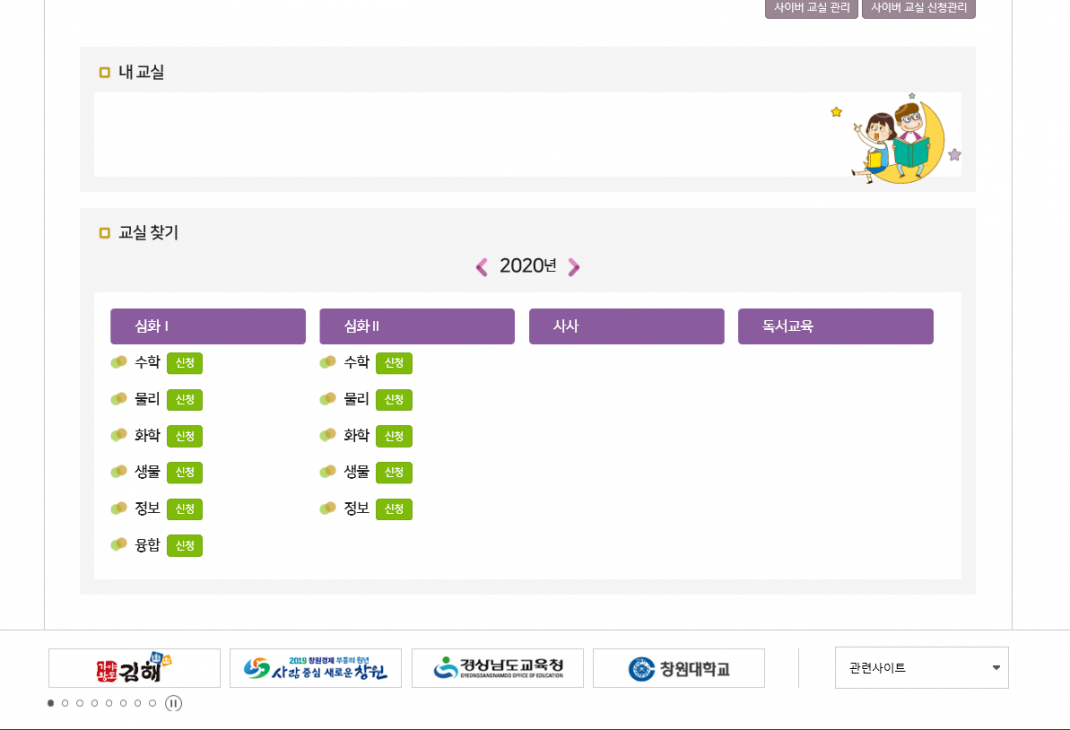The image size is (1070, 730).
Task: Go to previous year with left arrow
Action: click(481, 267)
